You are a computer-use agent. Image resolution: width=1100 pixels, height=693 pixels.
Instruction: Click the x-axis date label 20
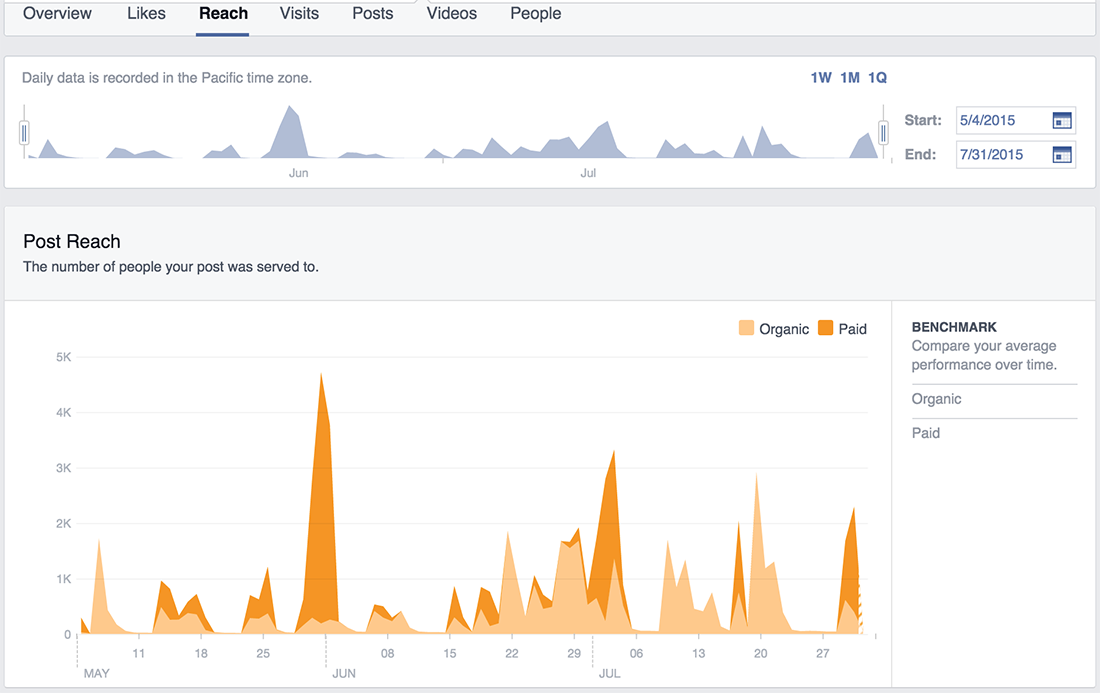[x=760, y=653]
